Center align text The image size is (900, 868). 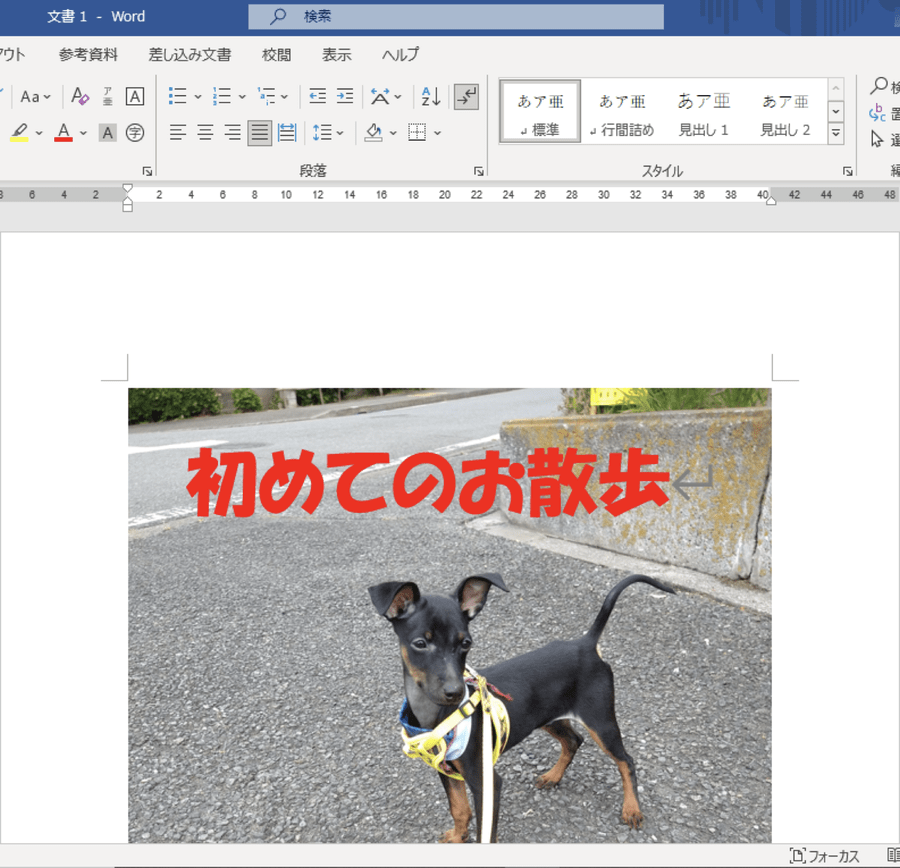(205, 133)
